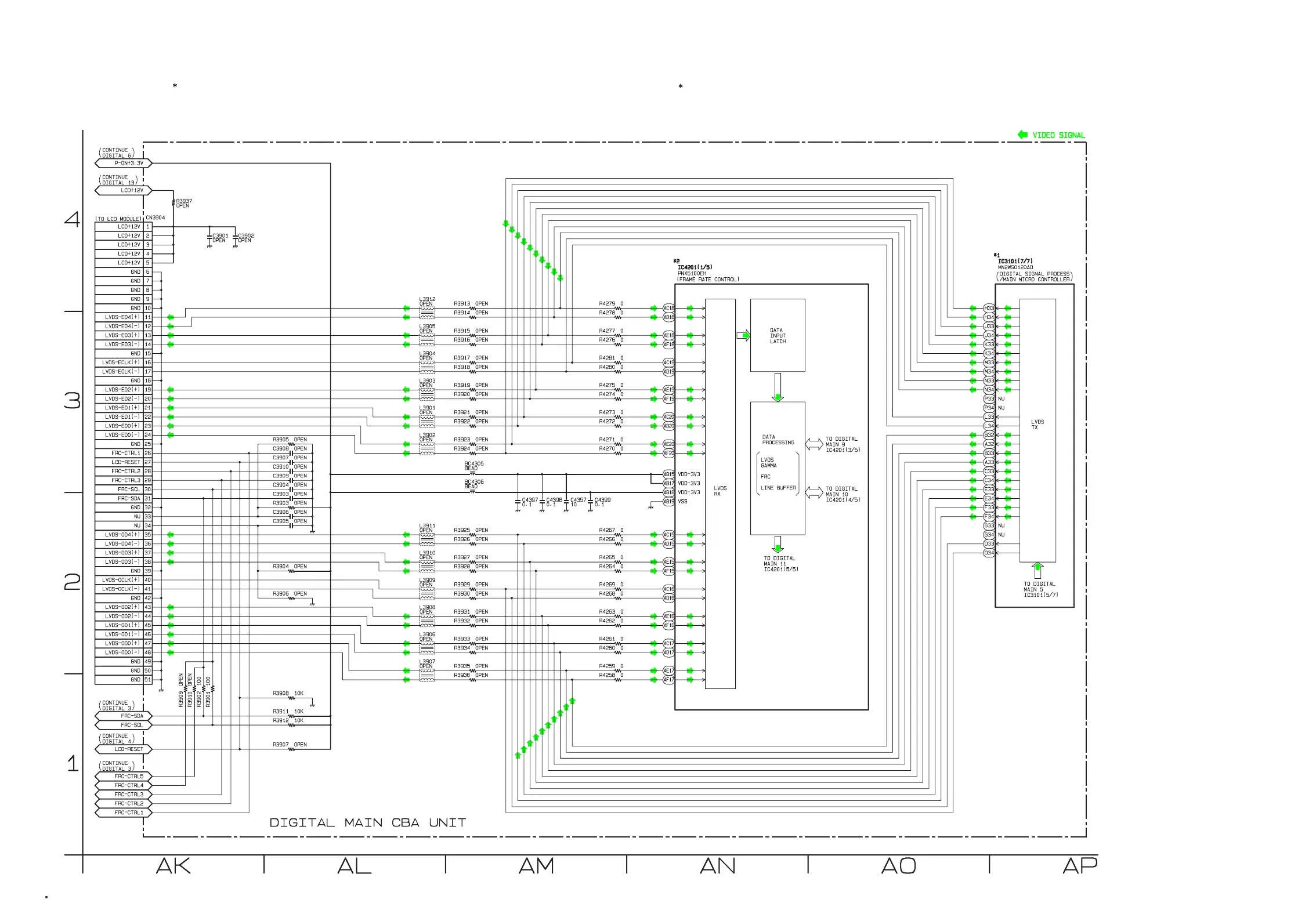Select the AB19 pin circle beside VSS

pyautogui.click(x=668, y=501)
